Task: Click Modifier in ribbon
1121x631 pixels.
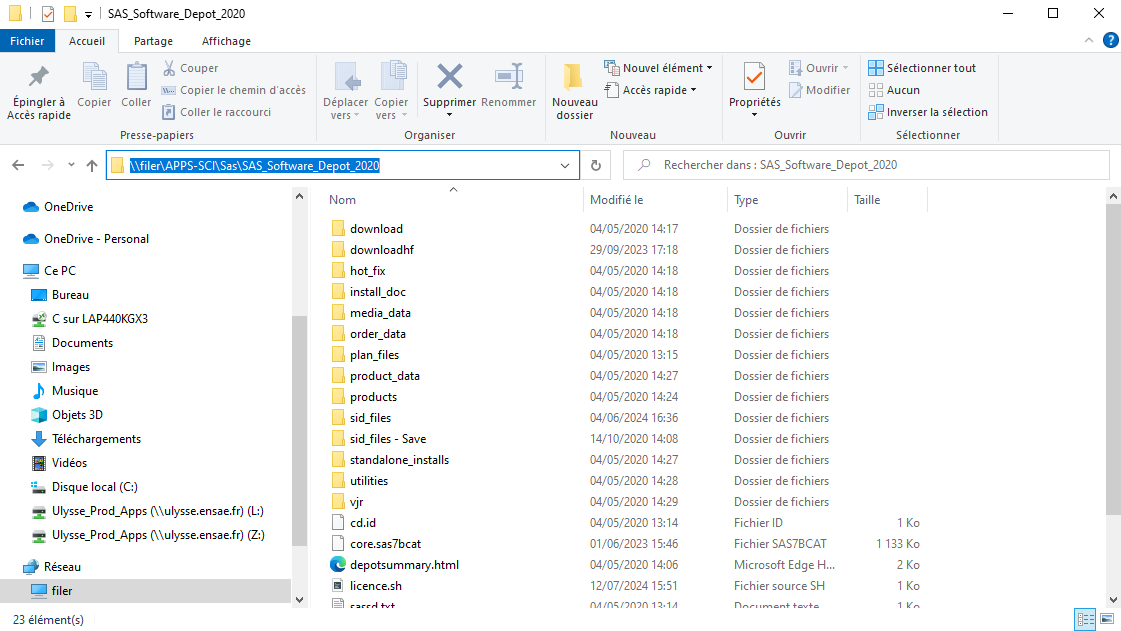Action: tap(819, 90)
